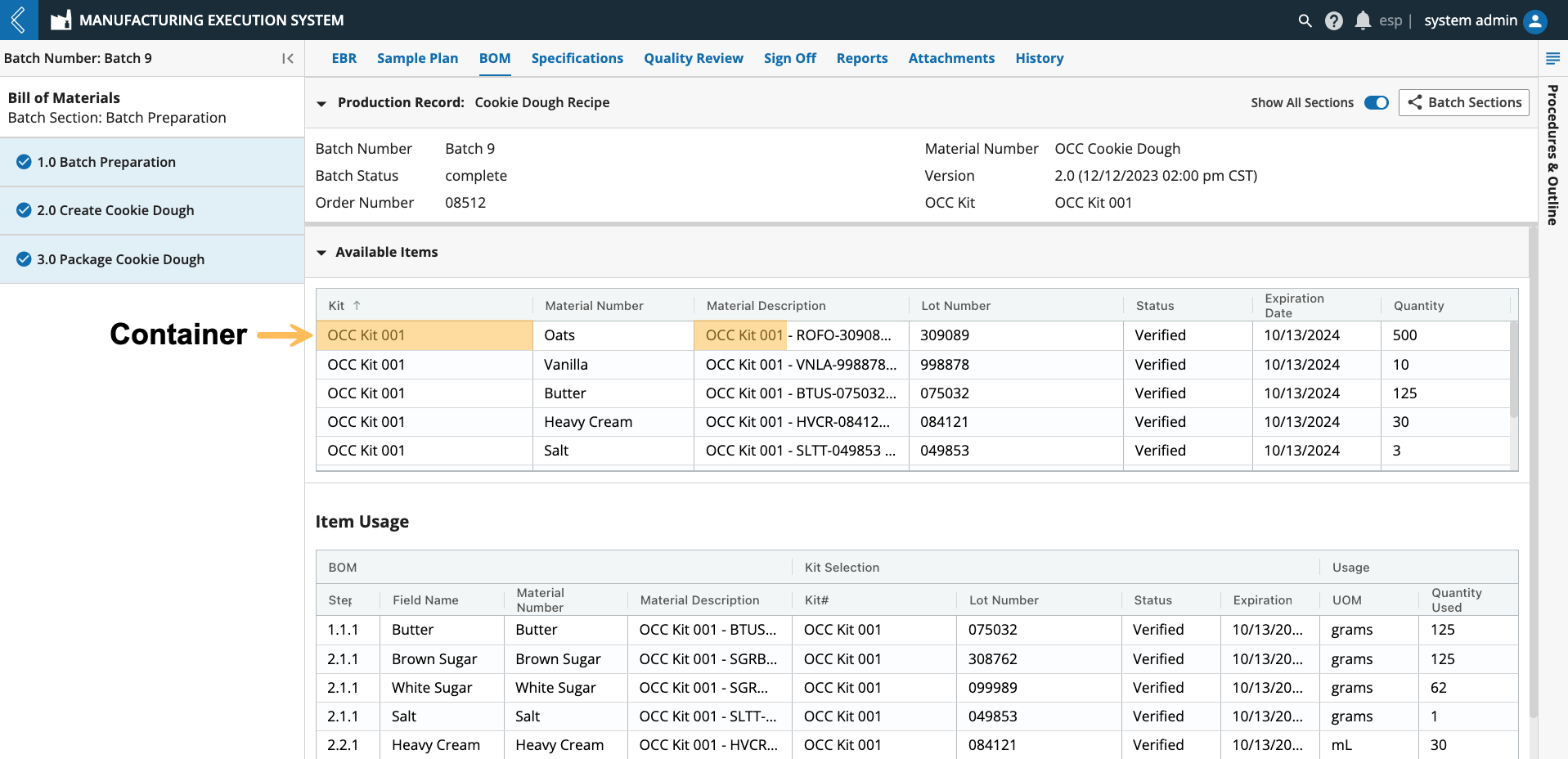Click the Available Items table scrollbar
The image size is (1568, 759).
[x=1514, y=370]
